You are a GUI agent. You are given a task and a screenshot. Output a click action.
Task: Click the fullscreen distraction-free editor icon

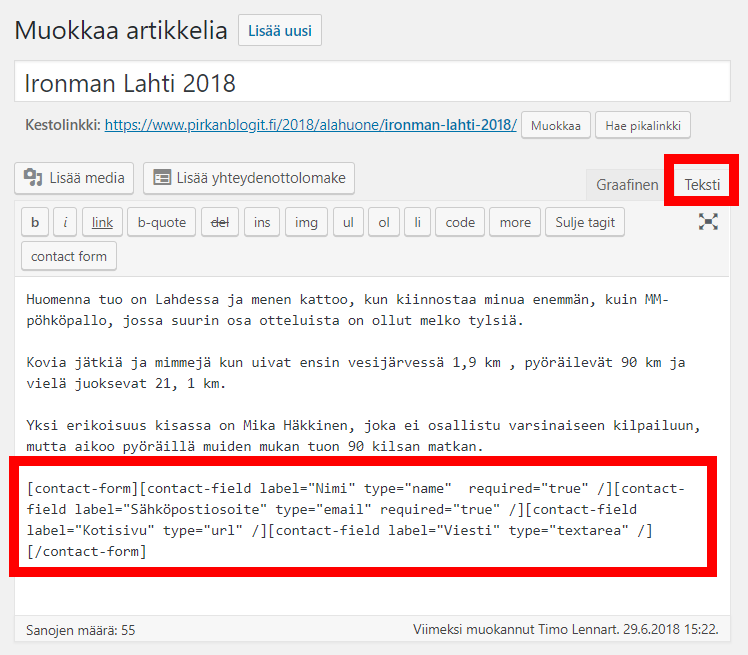(708, 222)
